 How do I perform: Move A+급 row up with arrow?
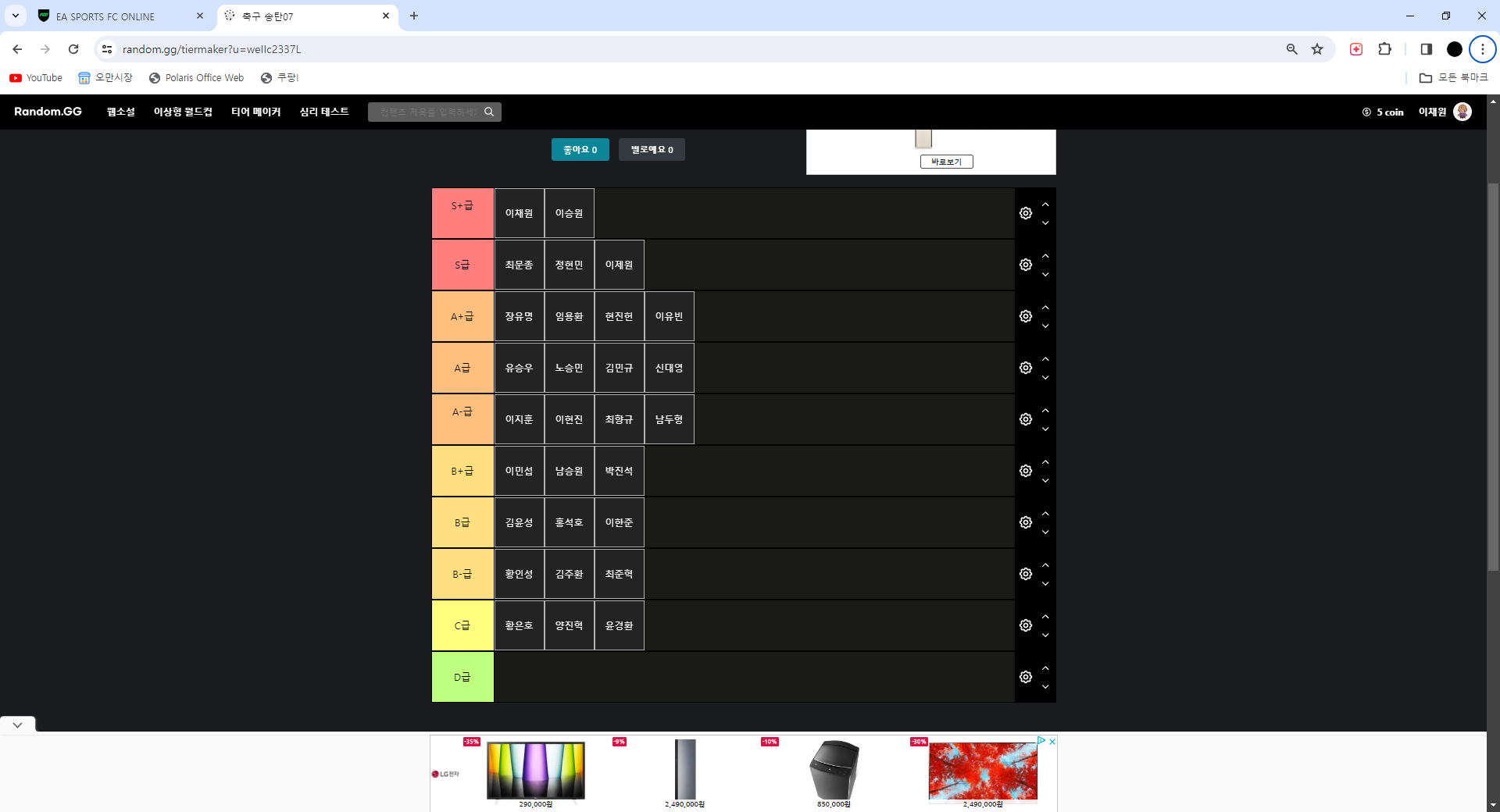tap(1045, 308)
